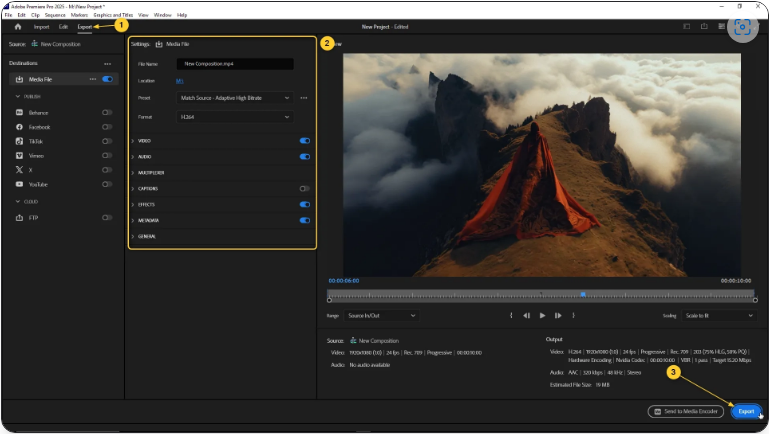This screenshot has width=769, height=434.
Task: Click the blue Export button
Action: pyautogui.click(x=746, y=411)
